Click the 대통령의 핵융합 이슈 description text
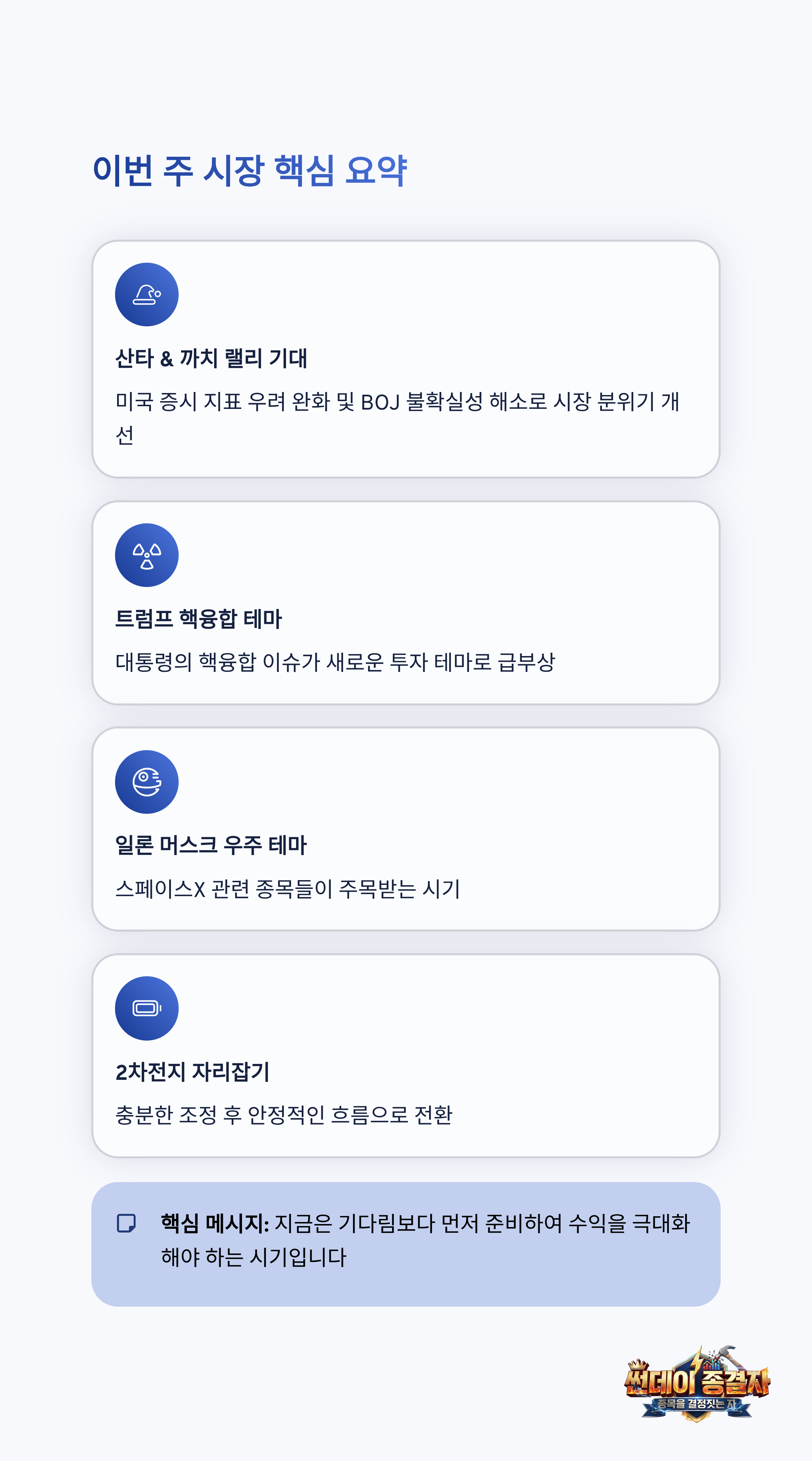The width and height of the screenshot is (812, 1461). pyautogui.click(x=335, y=662)
